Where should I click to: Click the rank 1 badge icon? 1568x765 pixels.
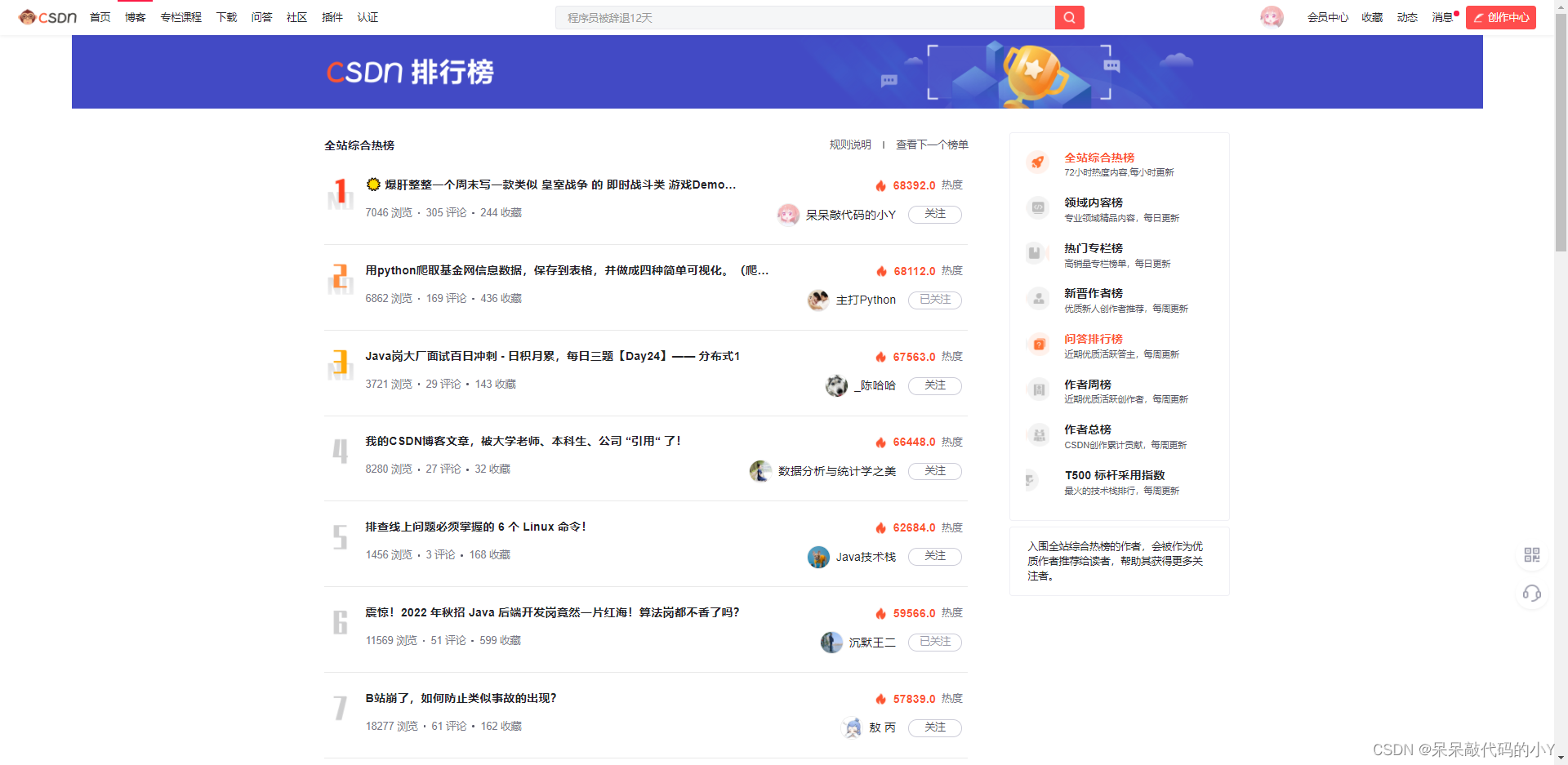click(341, 193)
